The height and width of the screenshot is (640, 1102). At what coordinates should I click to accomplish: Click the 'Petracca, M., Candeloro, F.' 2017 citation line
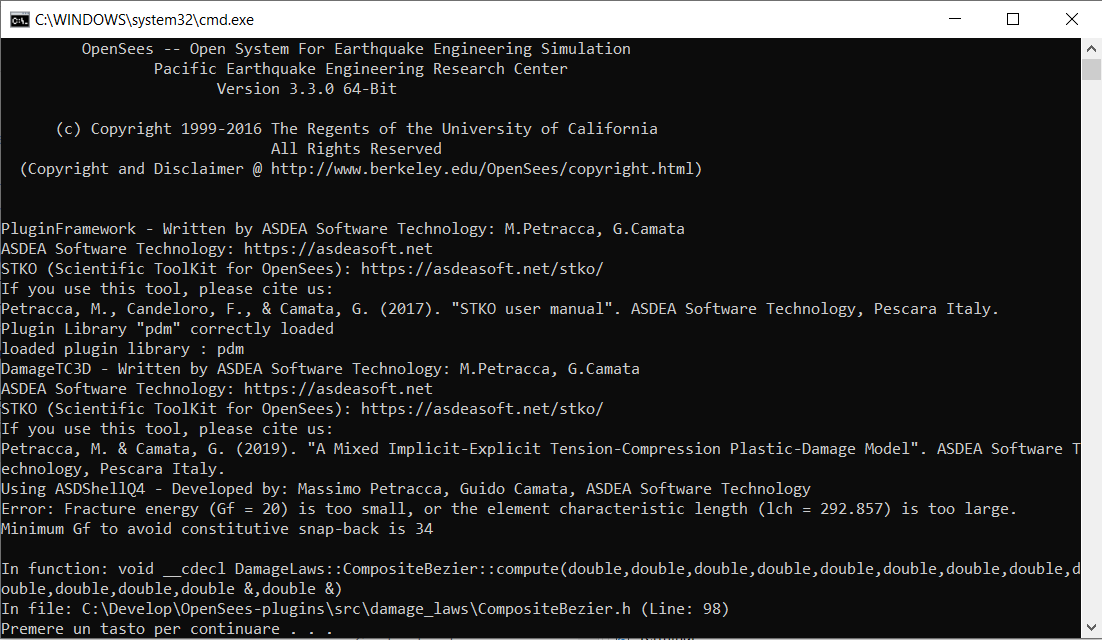[x=500, y=308]
